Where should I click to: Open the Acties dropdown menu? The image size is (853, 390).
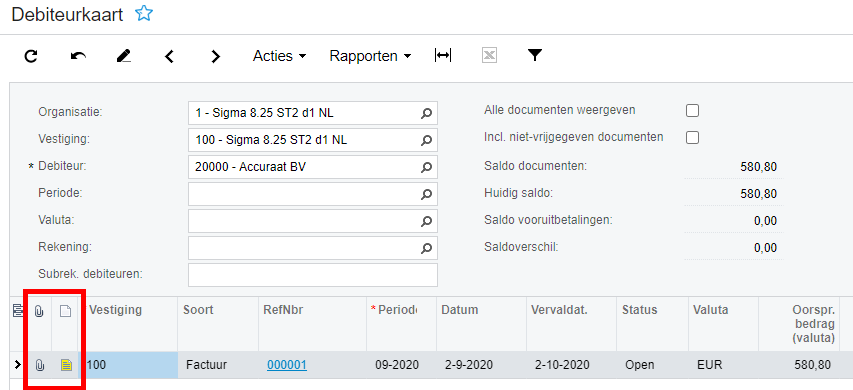click(280, 56)
